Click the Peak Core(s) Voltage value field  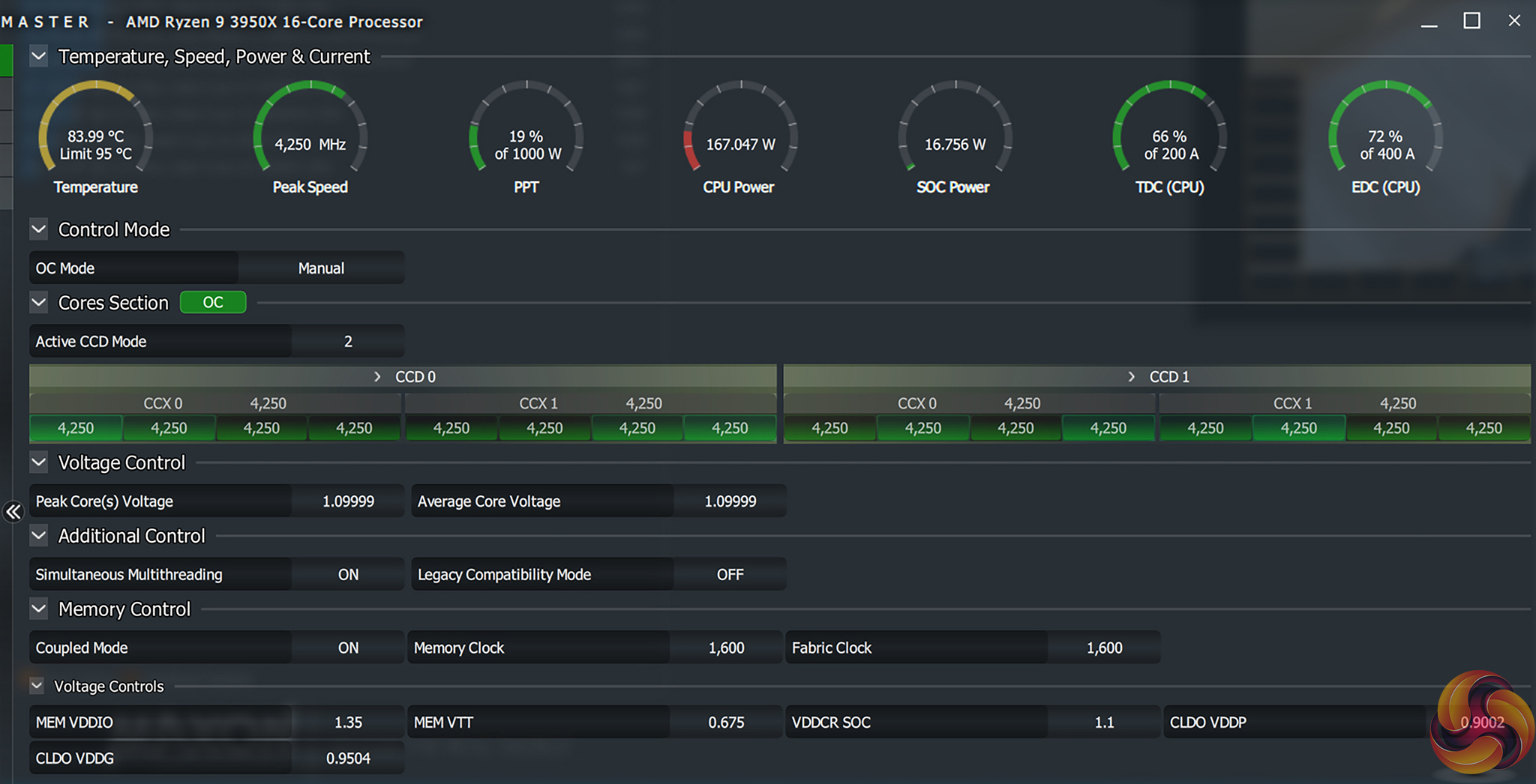tap(348, 501)
